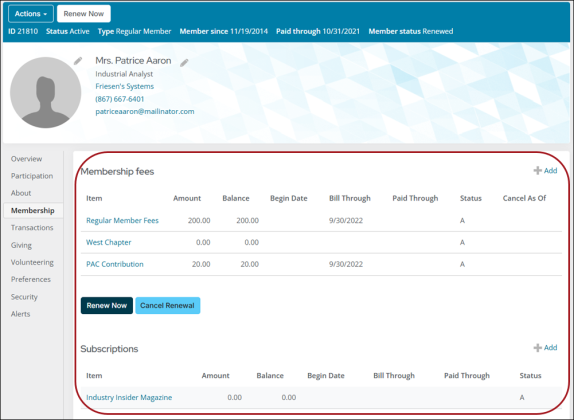This screenshot has height=420, width=574.
Task: Add a new membership fee item
Action: pos(545,170)
